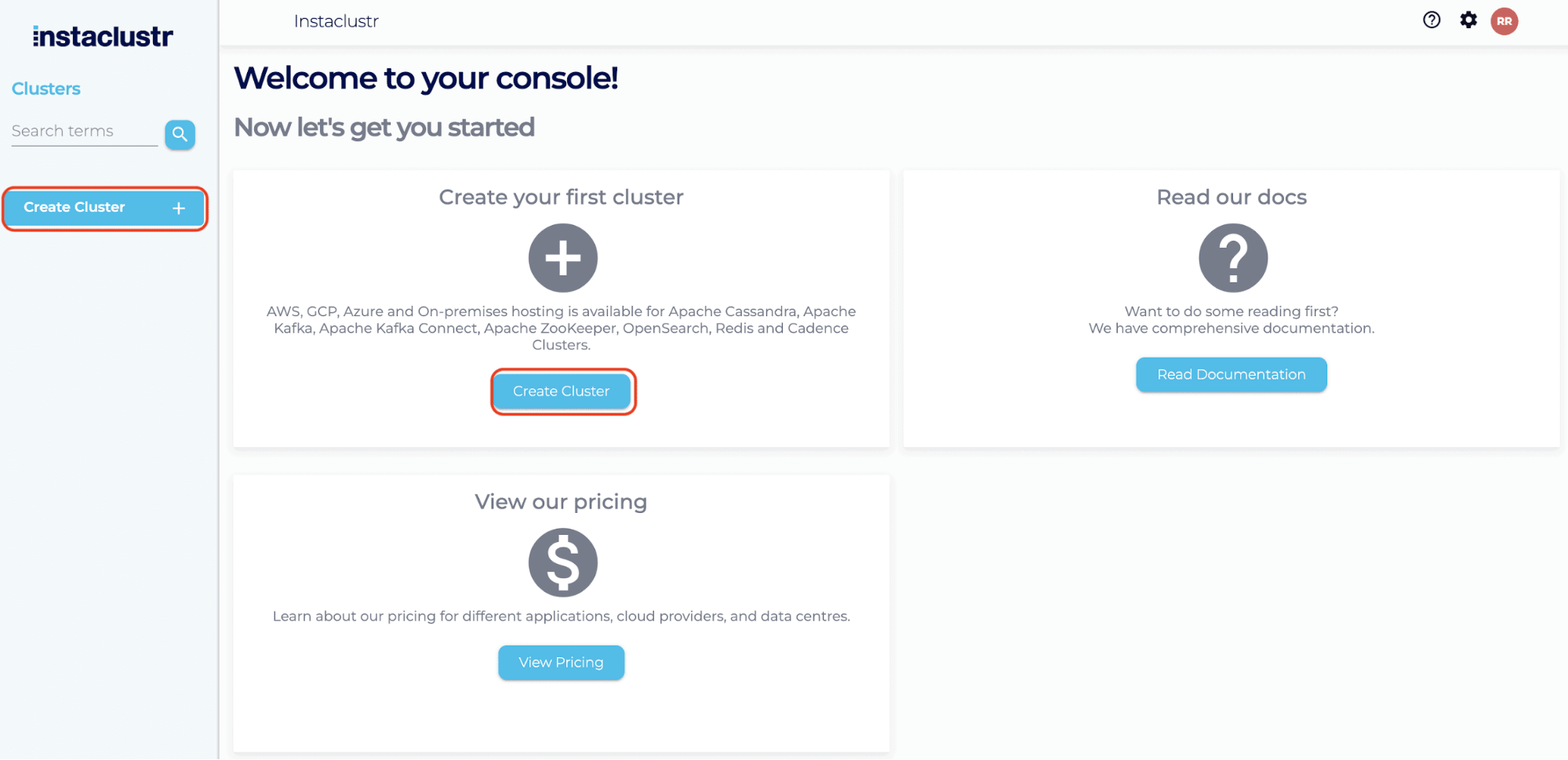Click the help question mark icon
This screenshot has height=760, width=1568.
point(1432,20)
